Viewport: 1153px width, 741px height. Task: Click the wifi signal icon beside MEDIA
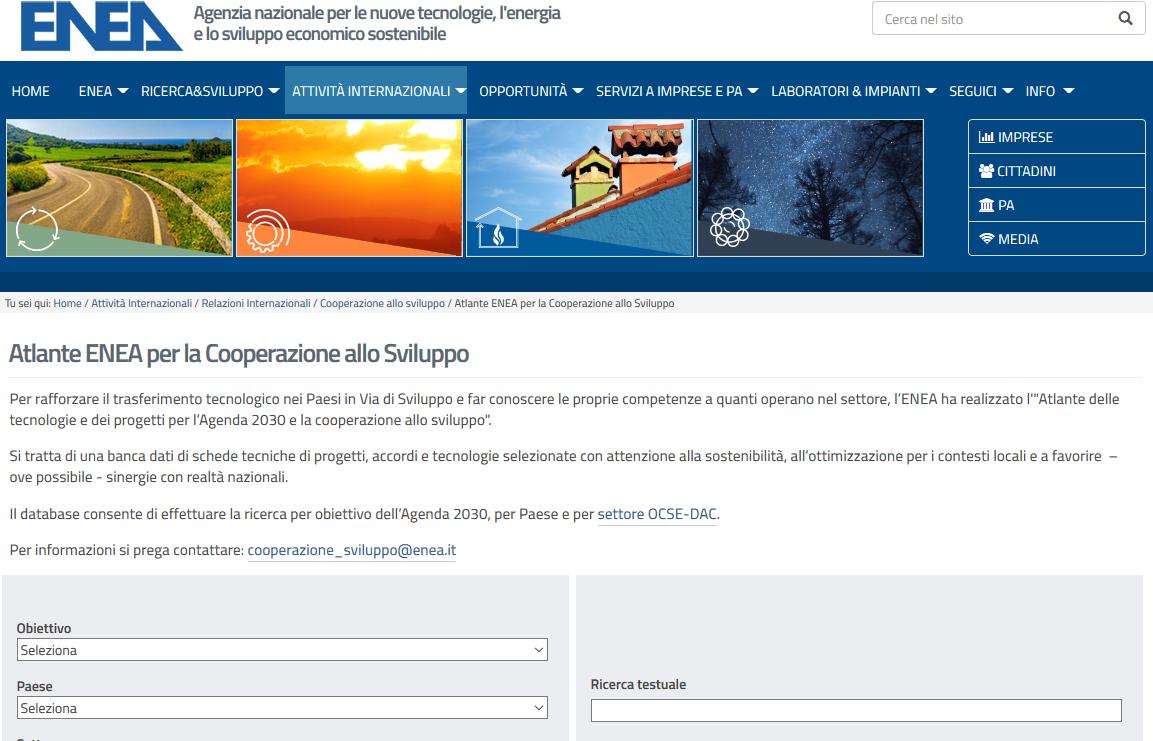click(986, 239)
